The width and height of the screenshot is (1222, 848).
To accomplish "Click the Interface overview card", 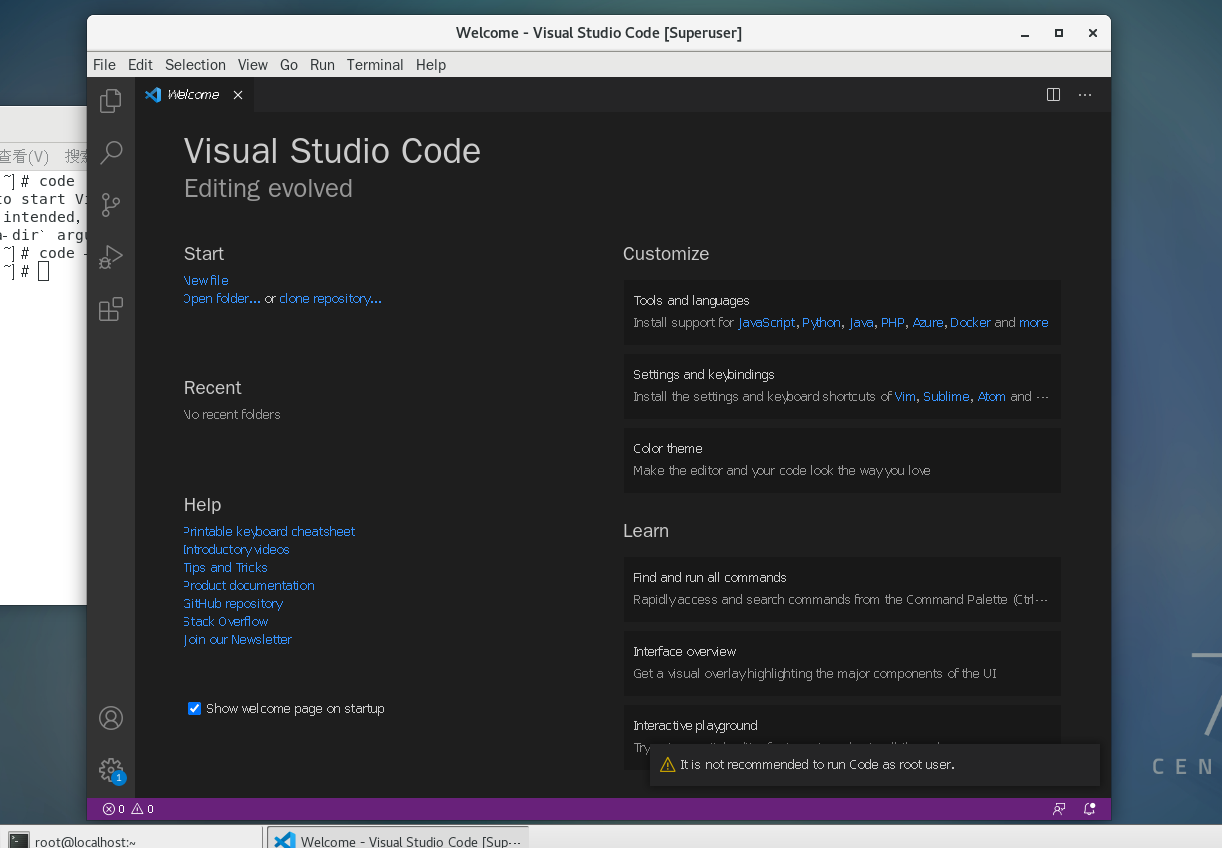I will pyautogui.click(x=842, y=663).
